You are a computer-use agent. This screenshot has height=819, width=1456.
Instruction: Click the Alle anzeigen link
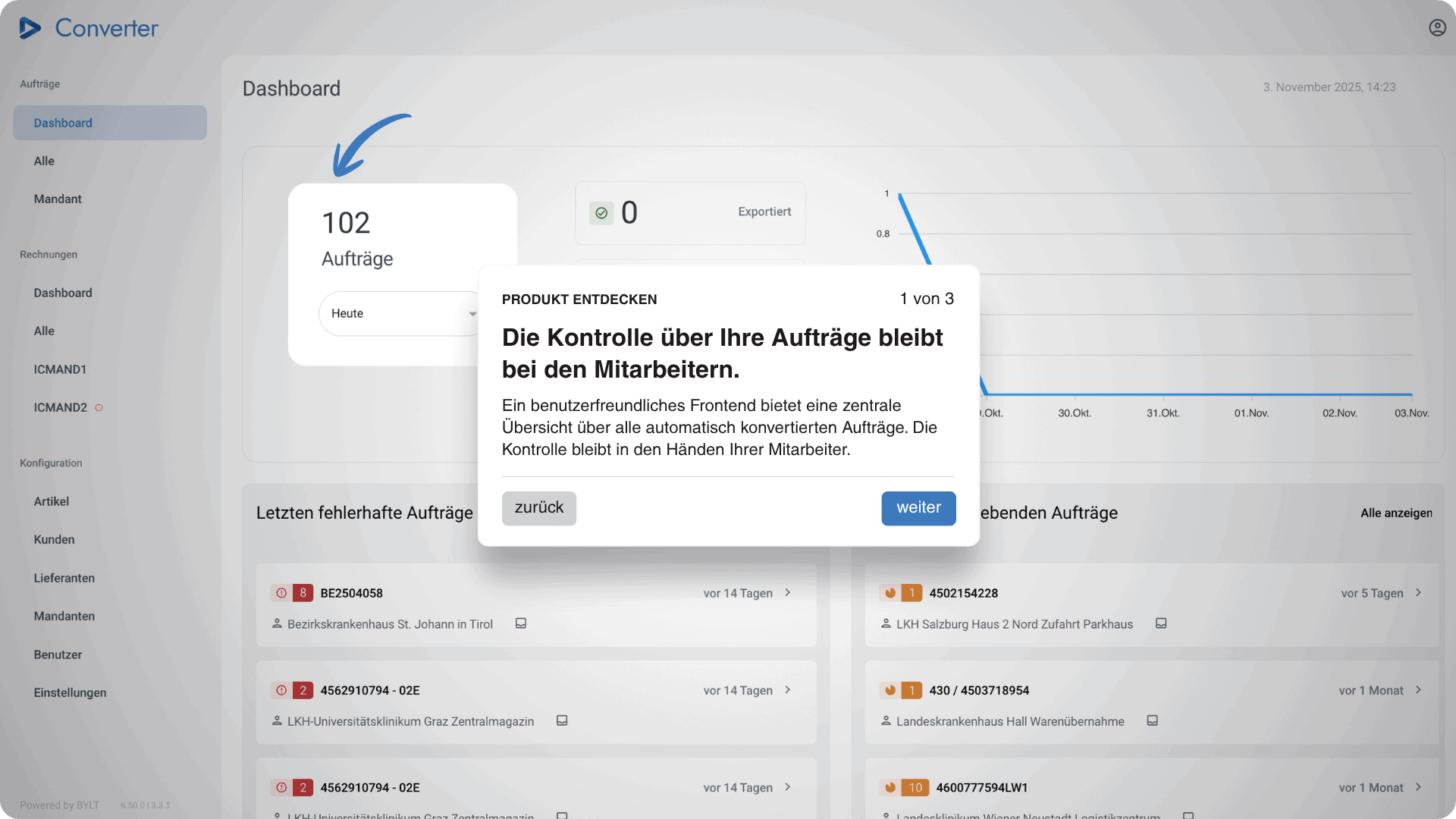[x=1396, y=513]
